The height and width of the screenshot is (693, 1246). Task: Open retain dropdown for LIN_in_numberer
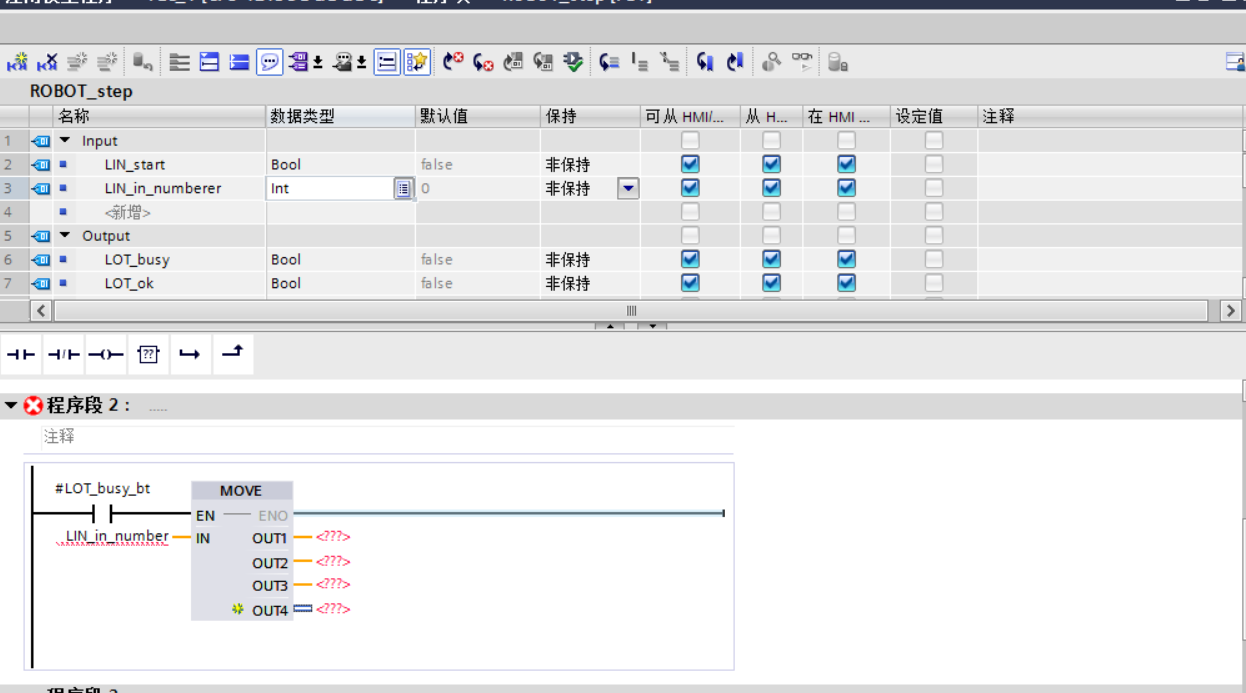point(628,188)
